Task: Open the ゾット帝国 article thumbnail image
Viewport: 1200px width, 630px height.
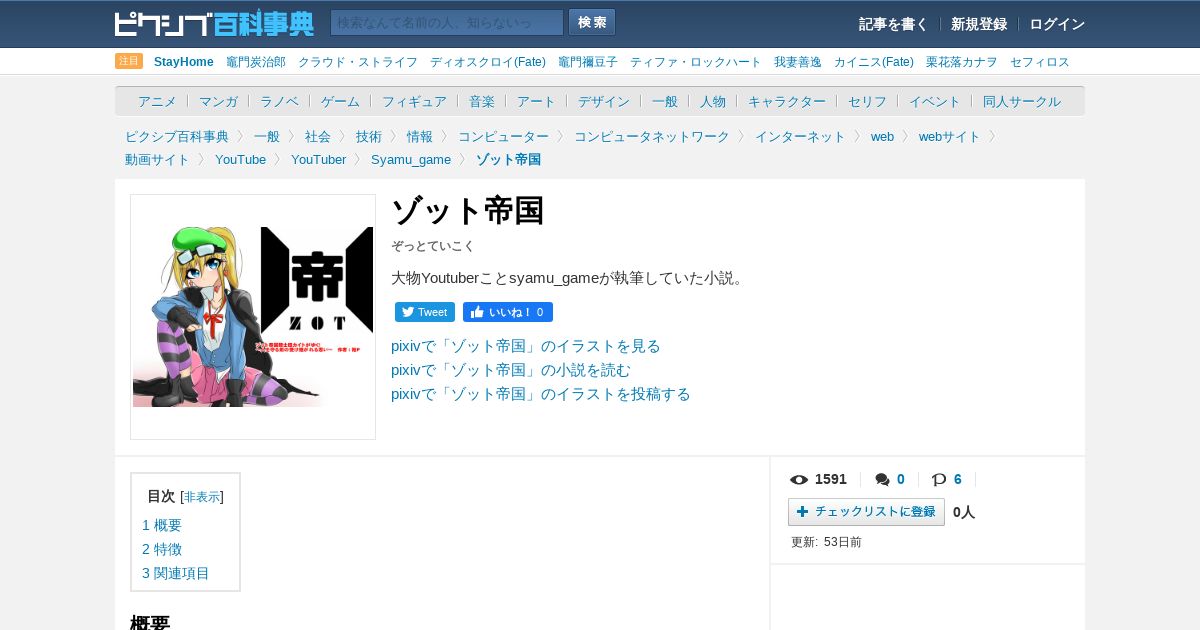Action: [253, 316]
